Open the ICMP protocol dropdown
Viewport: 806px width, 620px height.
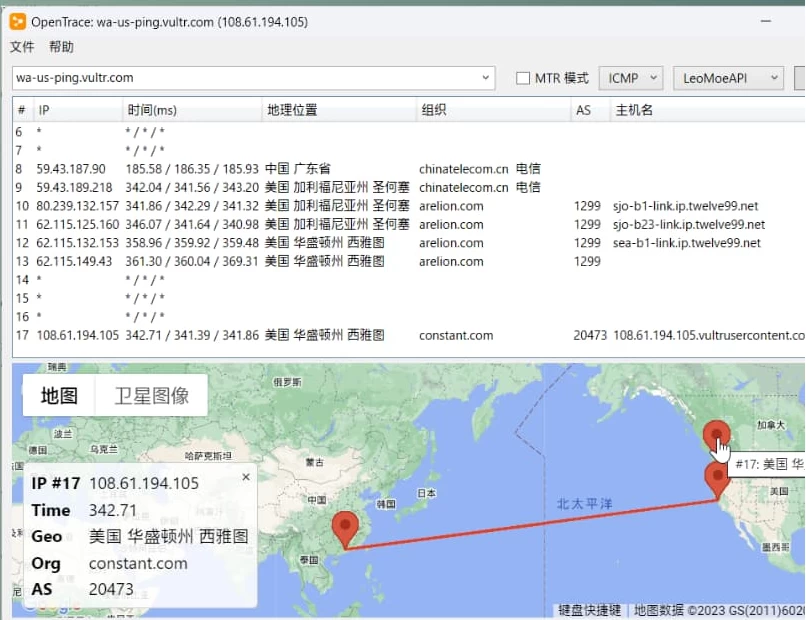tap(631, 78)
